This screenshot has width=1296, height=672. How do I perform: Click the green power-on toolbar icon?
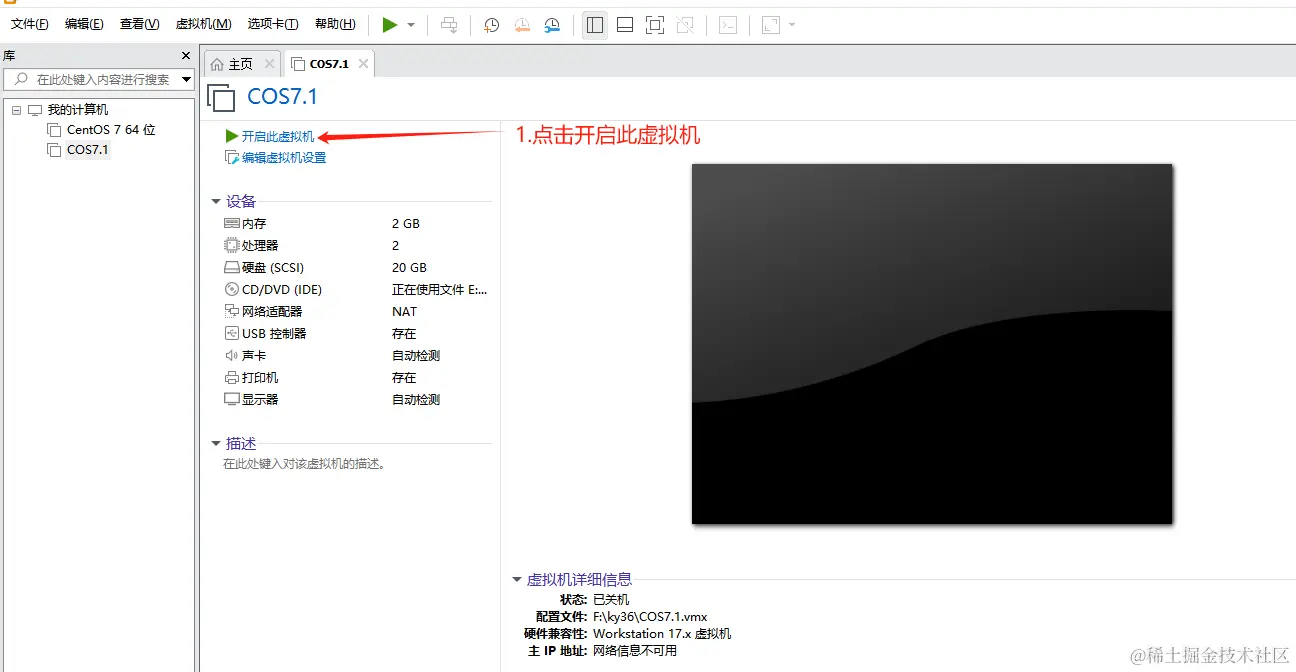click(392, 24)
